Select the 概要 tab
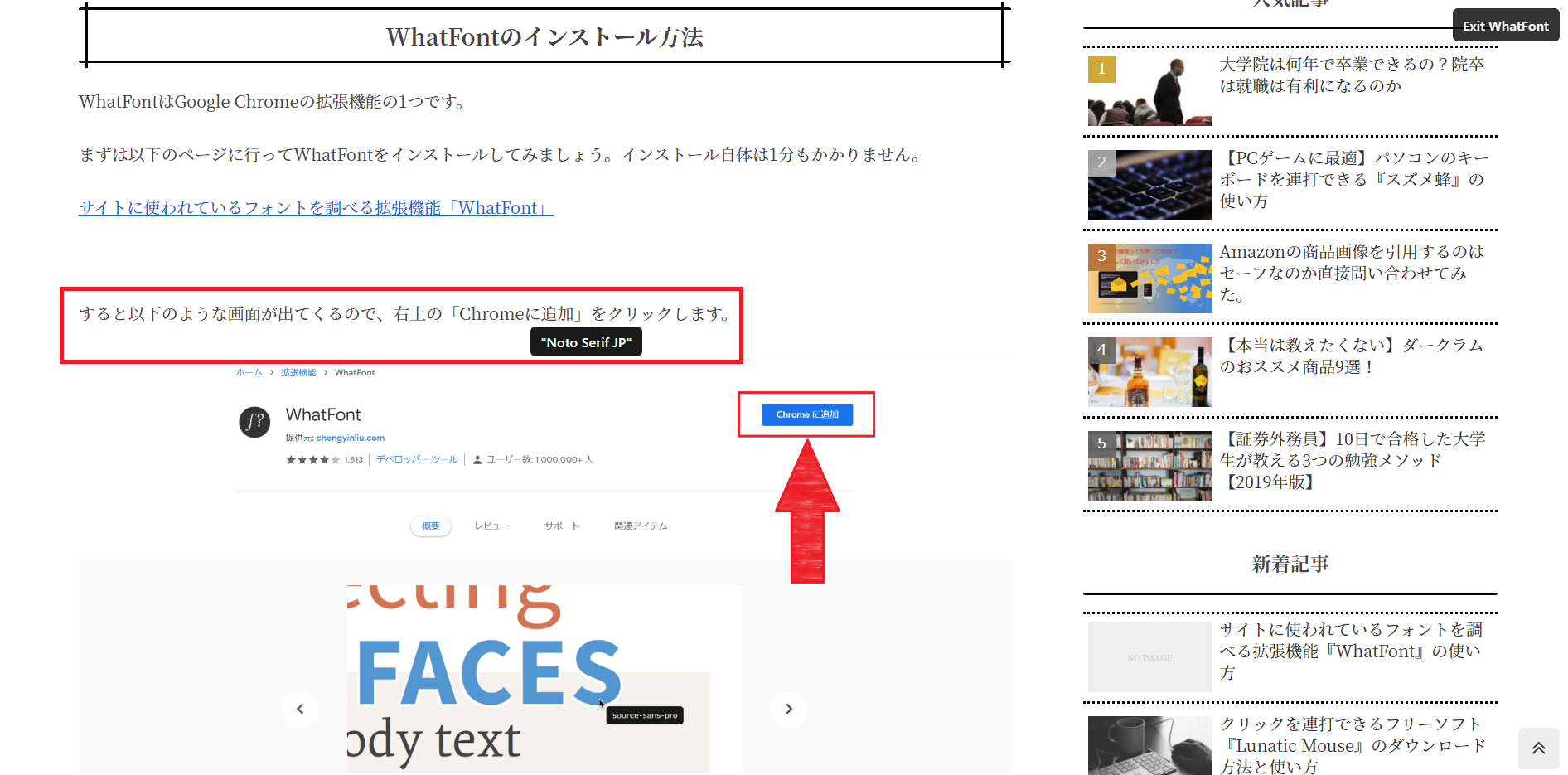 coord(431,526)
